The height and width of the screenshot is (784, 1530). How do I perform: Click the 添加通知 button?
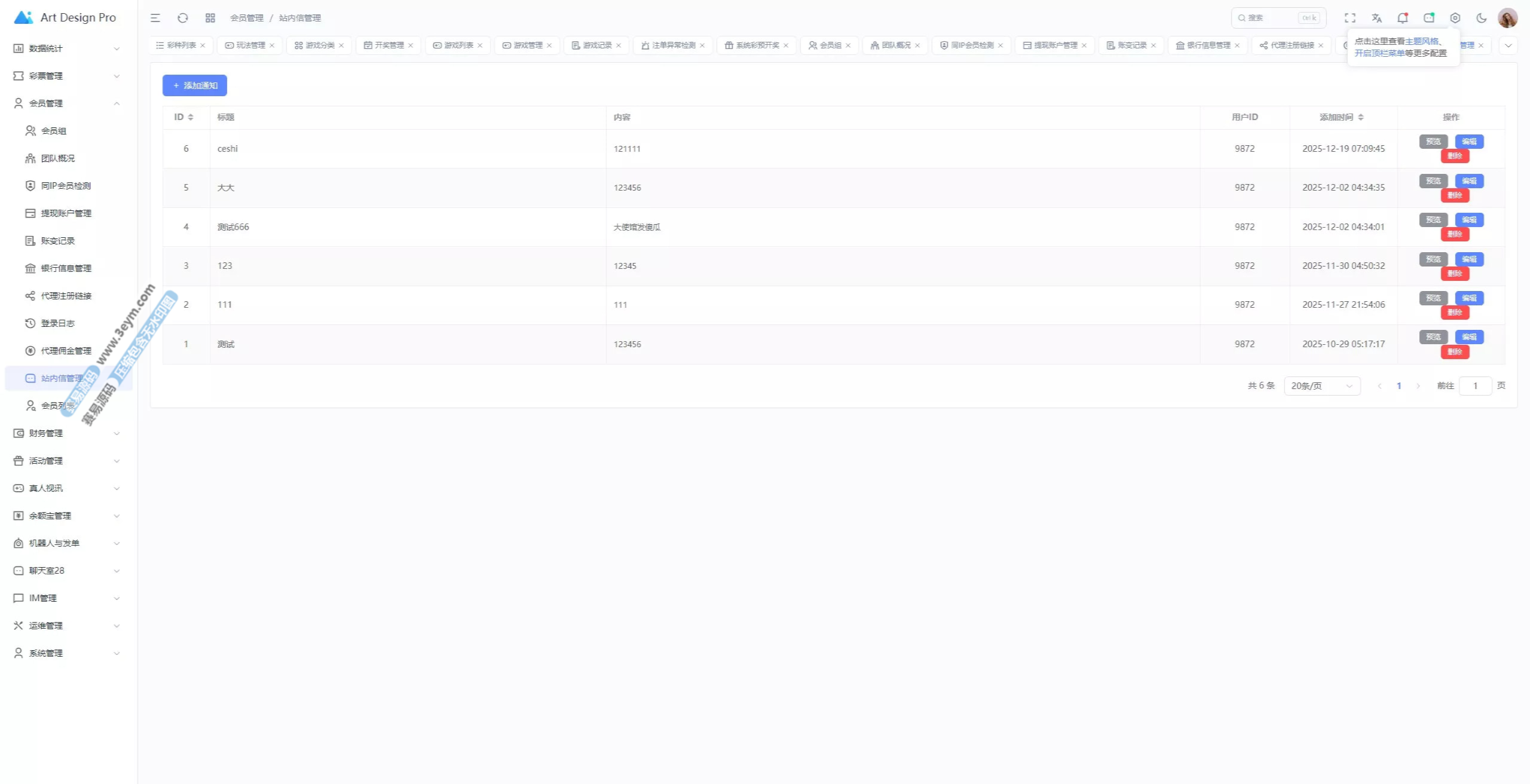195,85
